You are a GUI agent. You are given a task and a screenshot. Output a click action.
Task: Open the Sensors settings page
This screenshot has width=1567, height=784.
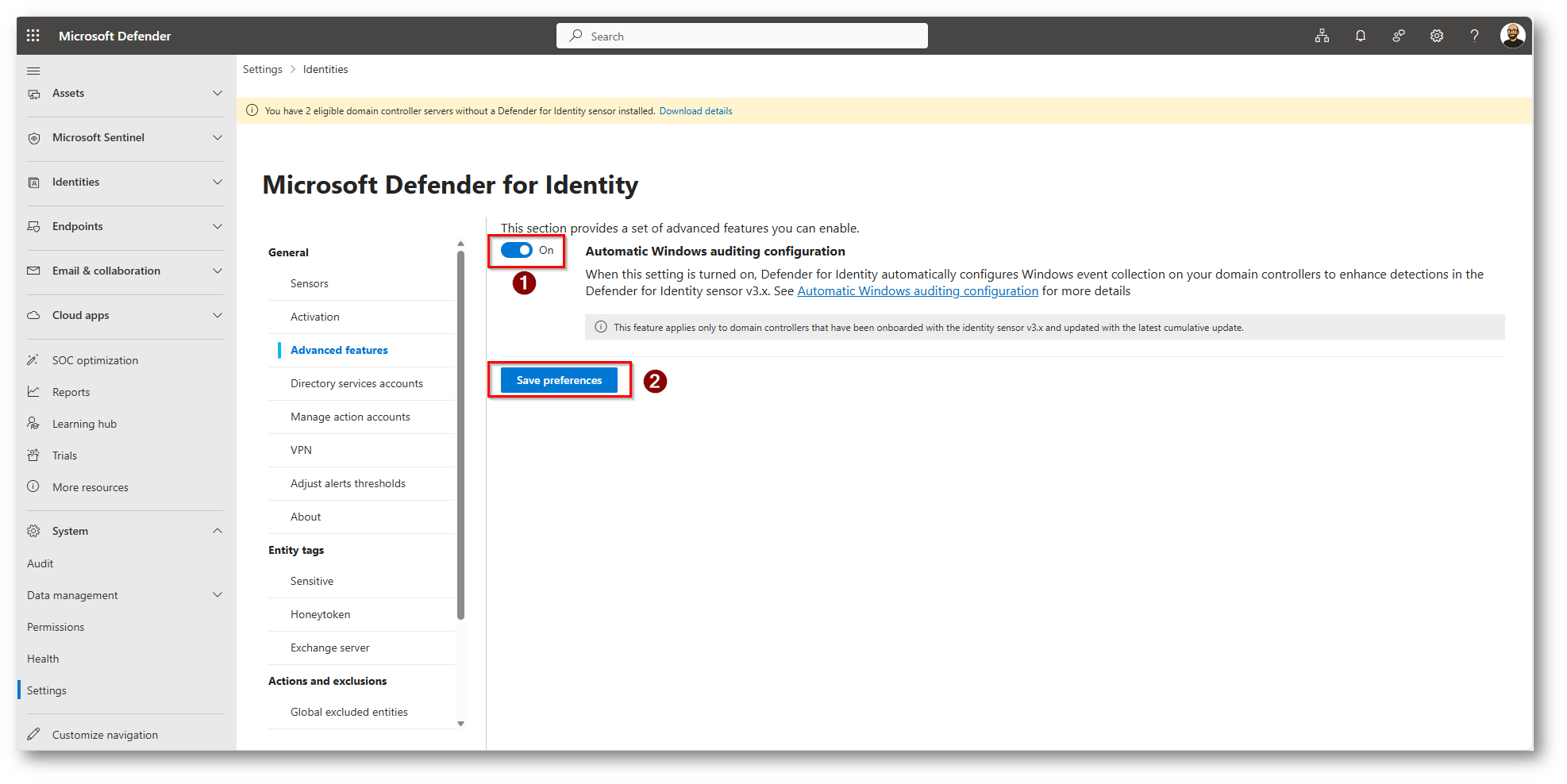(309, 283)
